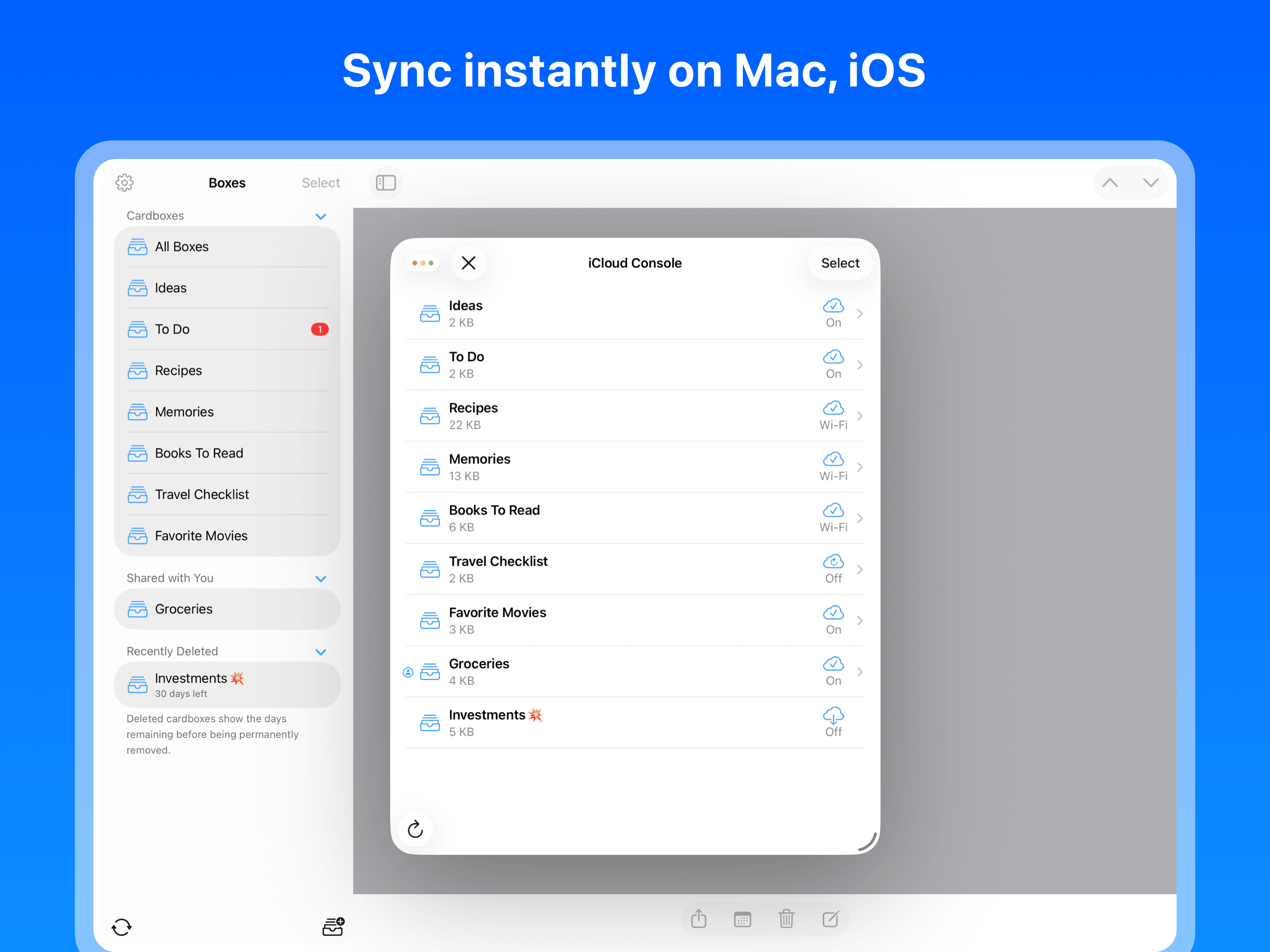Open Ideas details via its chevron
The width and height of the screenshot is (1270, 952).
click(x=860, y=313)
